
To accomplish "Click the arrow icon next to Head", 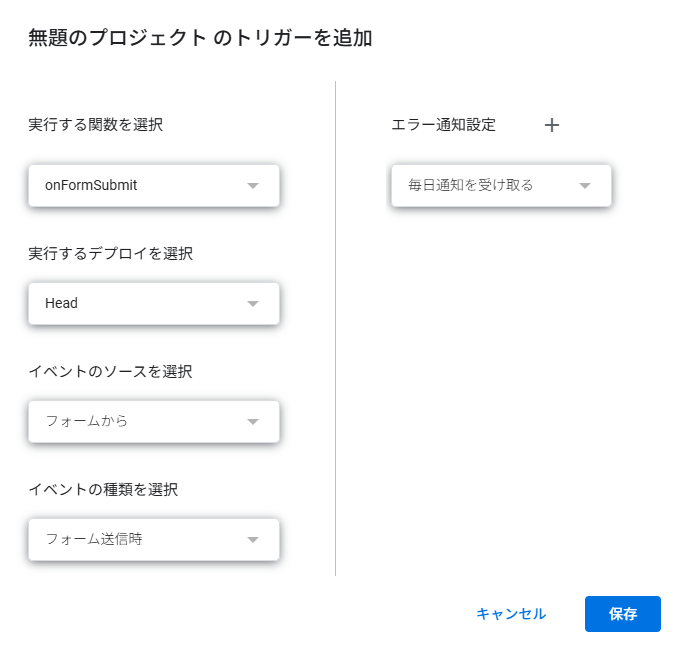I will tap(253, 304).
